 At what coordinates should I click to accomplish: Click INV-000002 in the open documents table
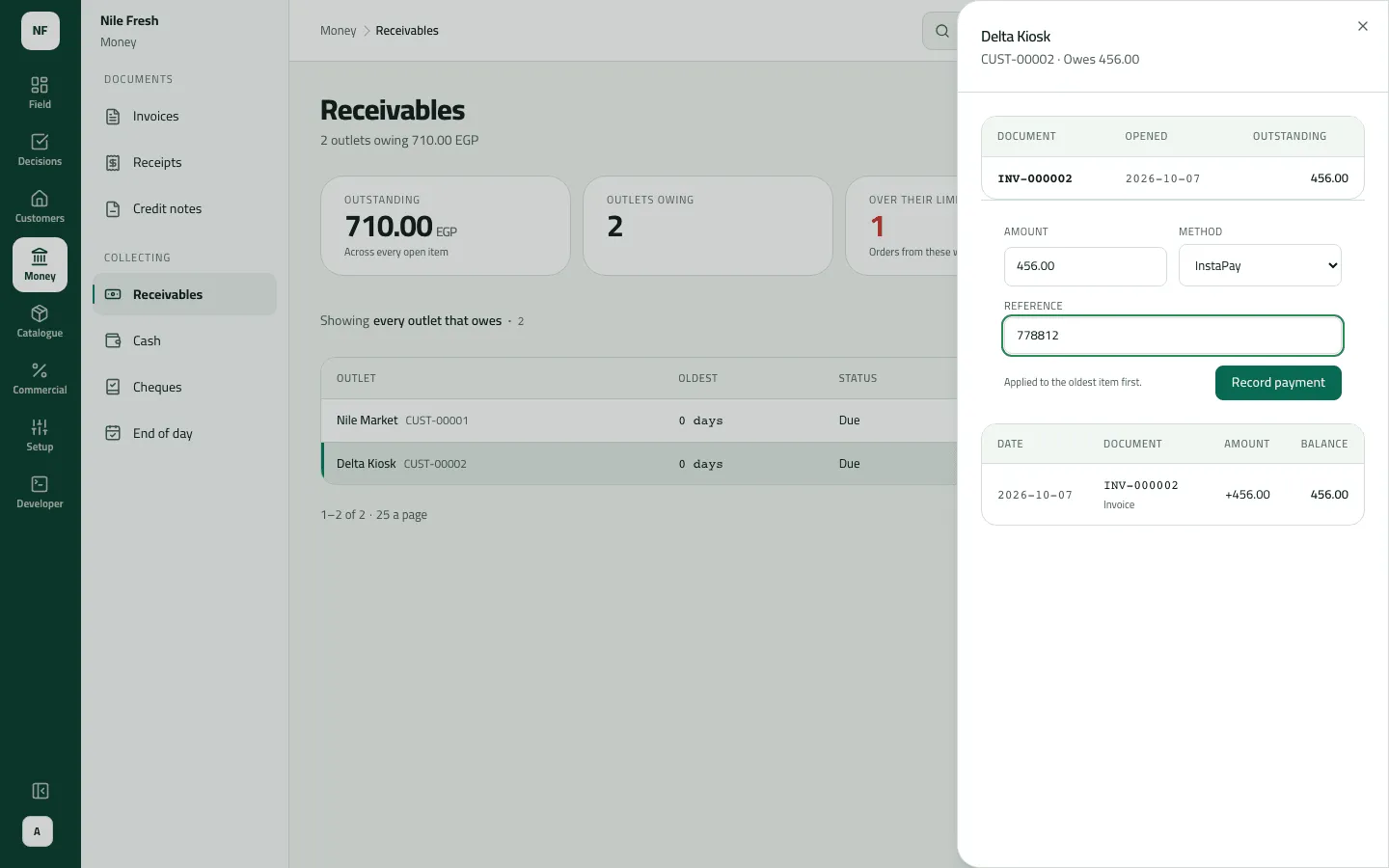click(x=1034, y=178)
